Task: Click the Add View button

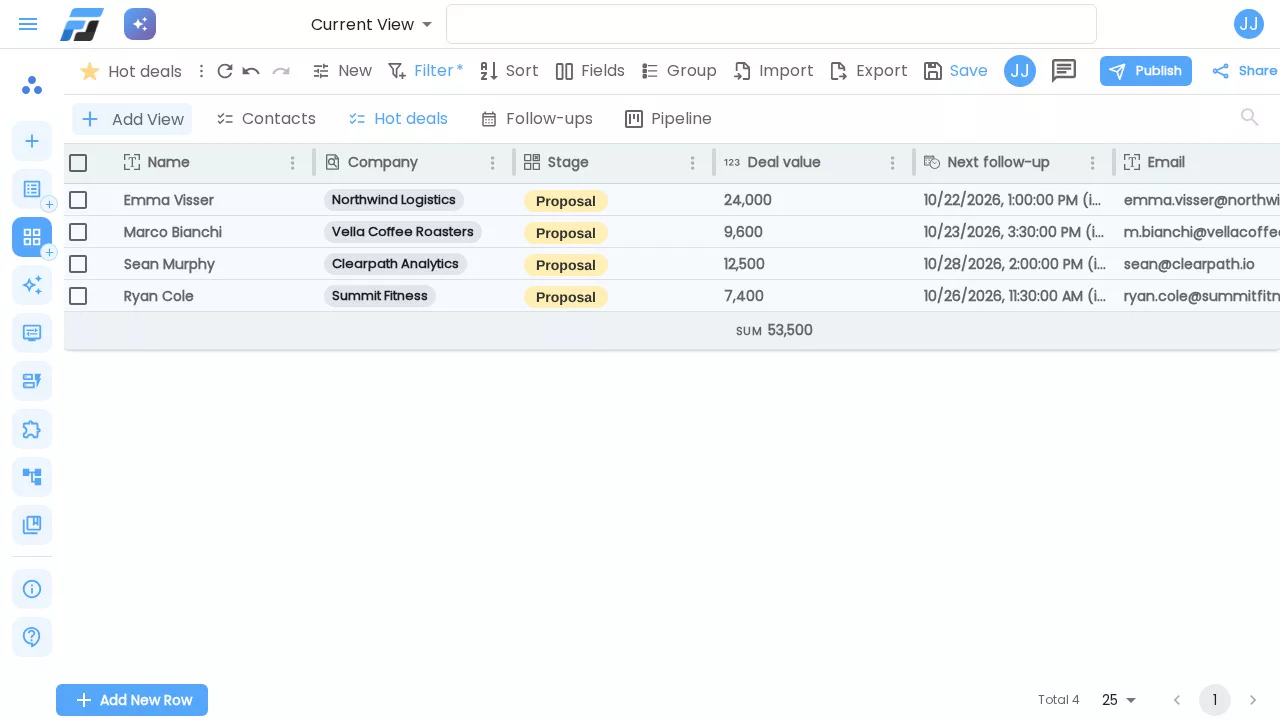Action: (132, 119)
